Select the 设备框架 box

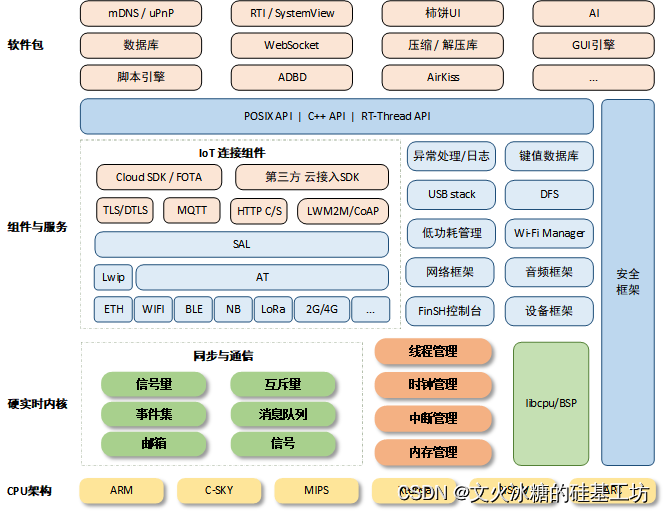[x=549, y=311]
